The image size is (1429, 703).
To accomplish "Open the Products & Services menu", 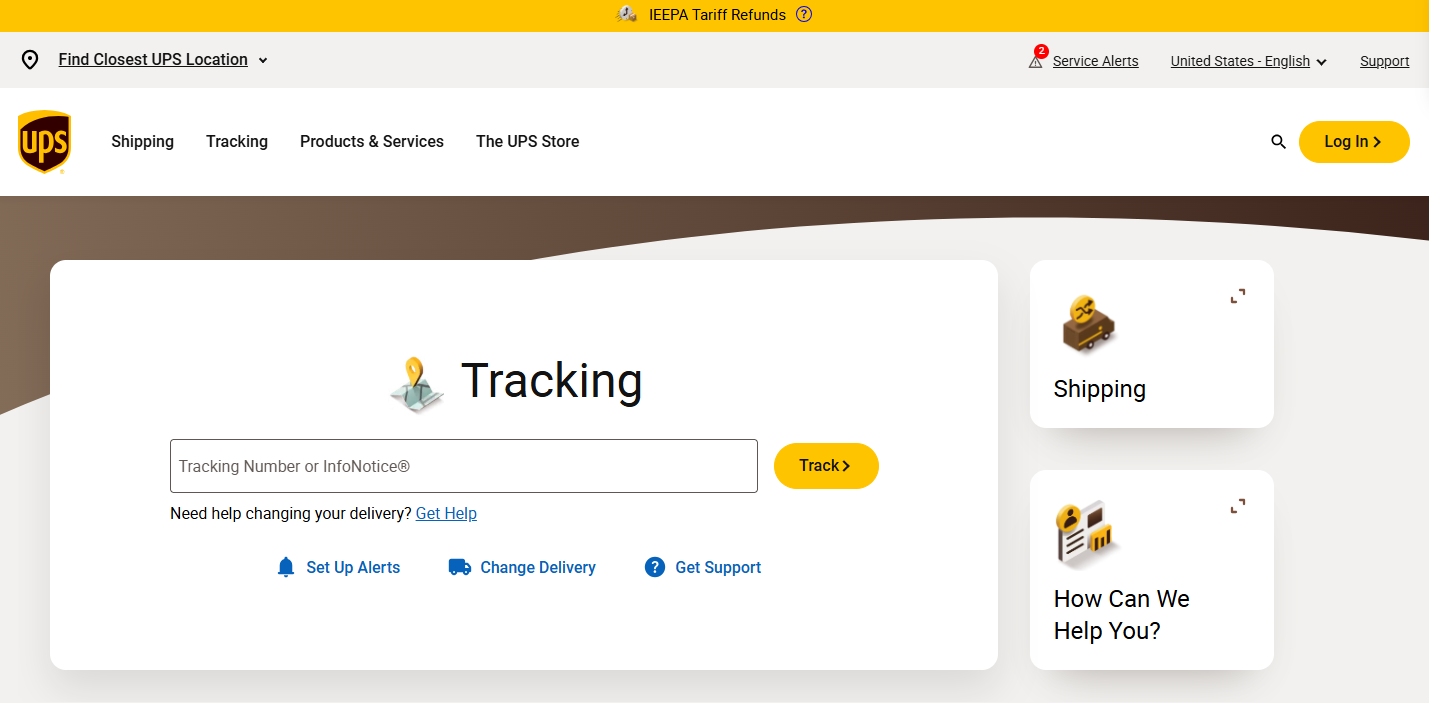I will (x=372, y=142).
